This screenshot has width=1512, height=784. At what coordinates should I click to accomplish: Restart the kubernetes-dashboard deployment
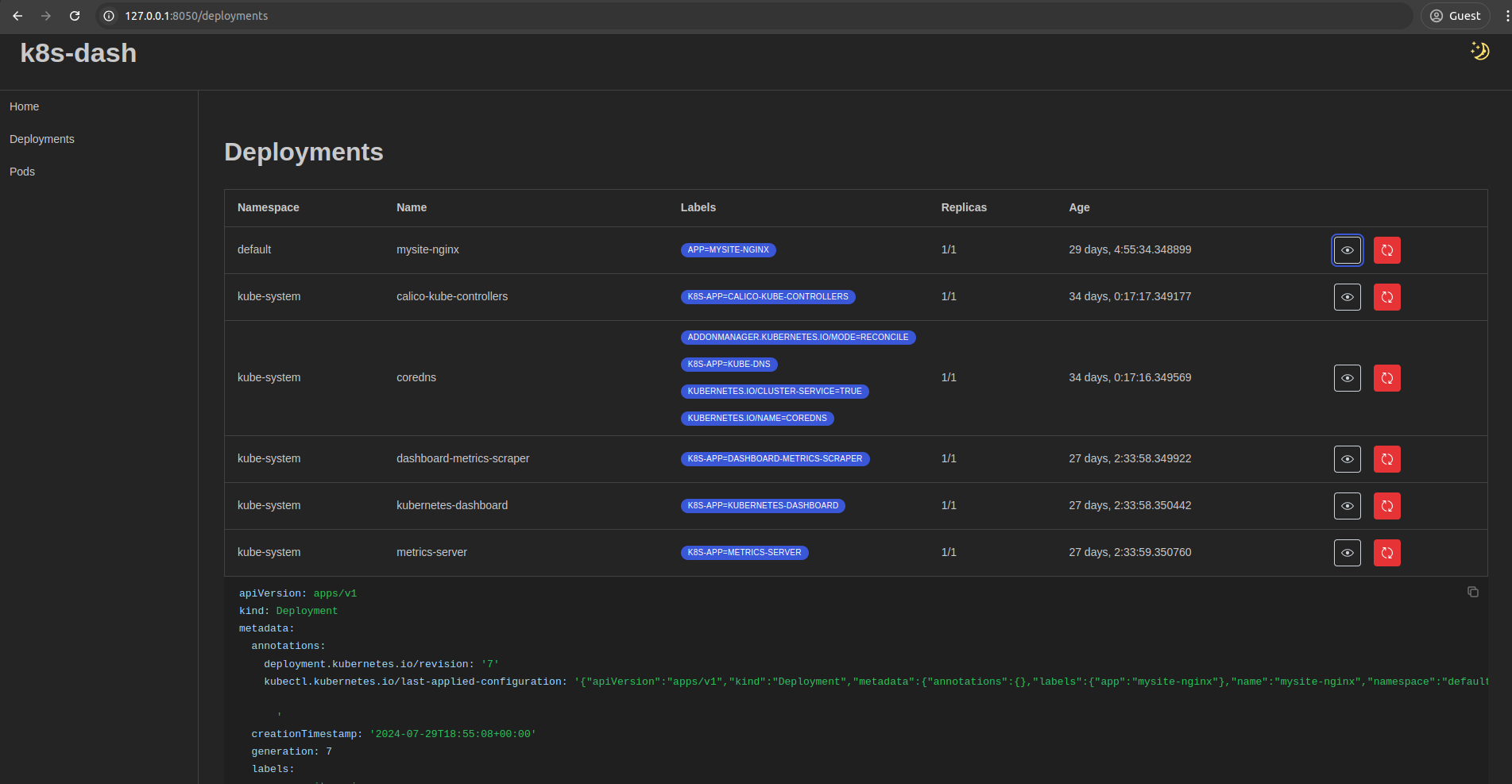1386,506
